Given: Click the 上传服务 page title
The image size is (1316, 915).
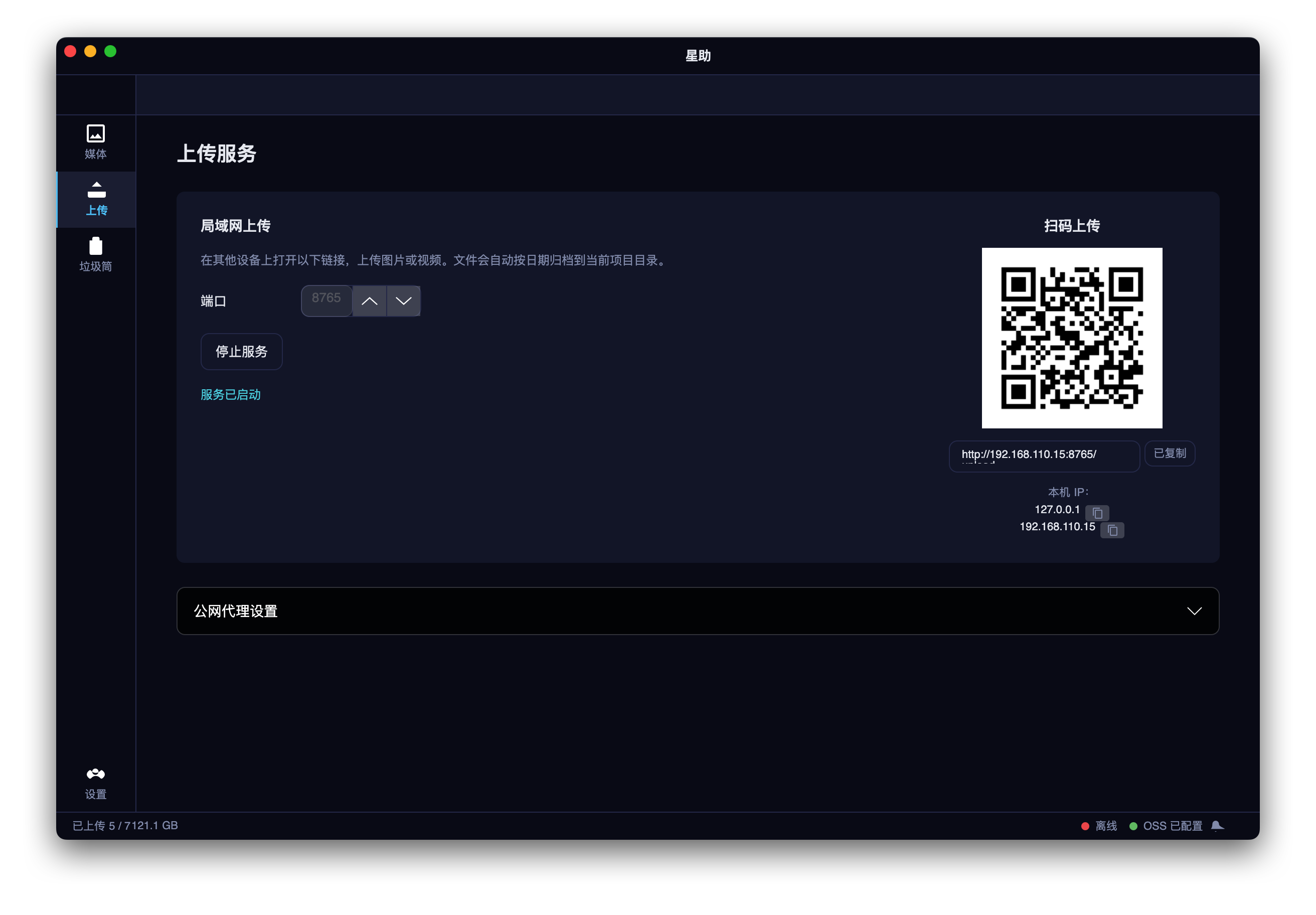Looking at the screenshot, I should 217,153.
